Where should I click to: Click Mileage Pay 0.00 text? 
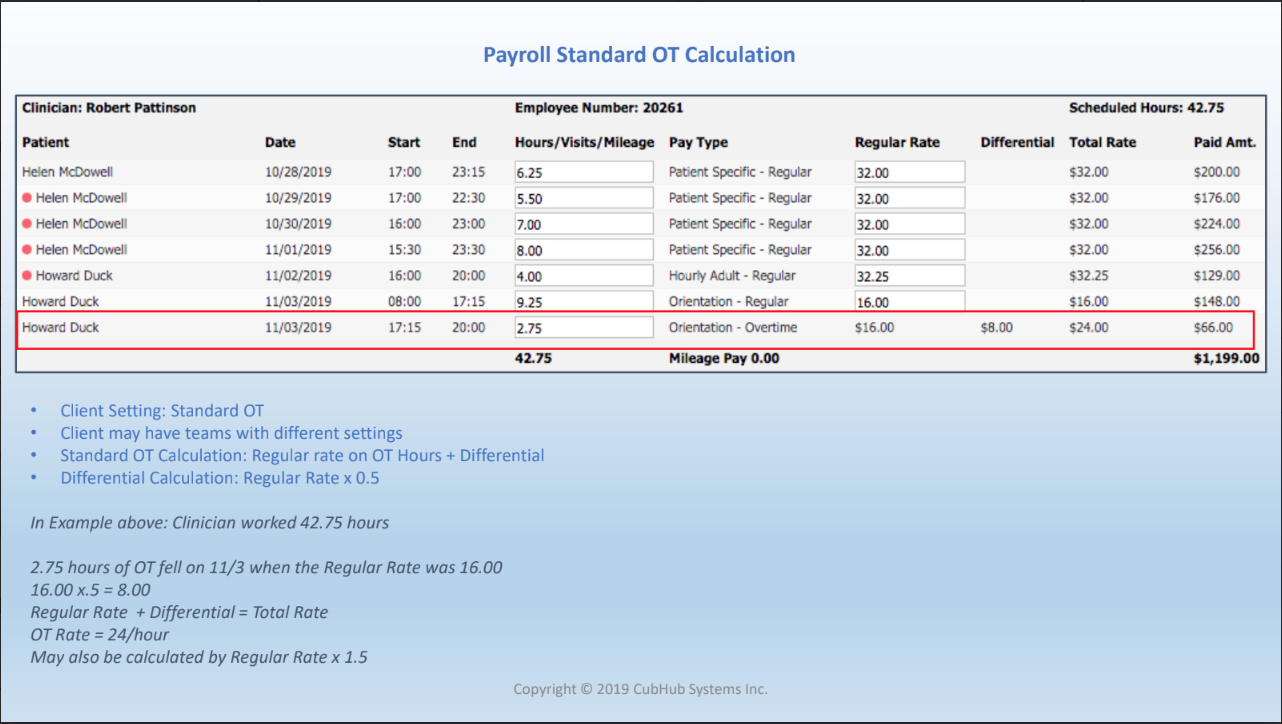click(x=724, y=358)
